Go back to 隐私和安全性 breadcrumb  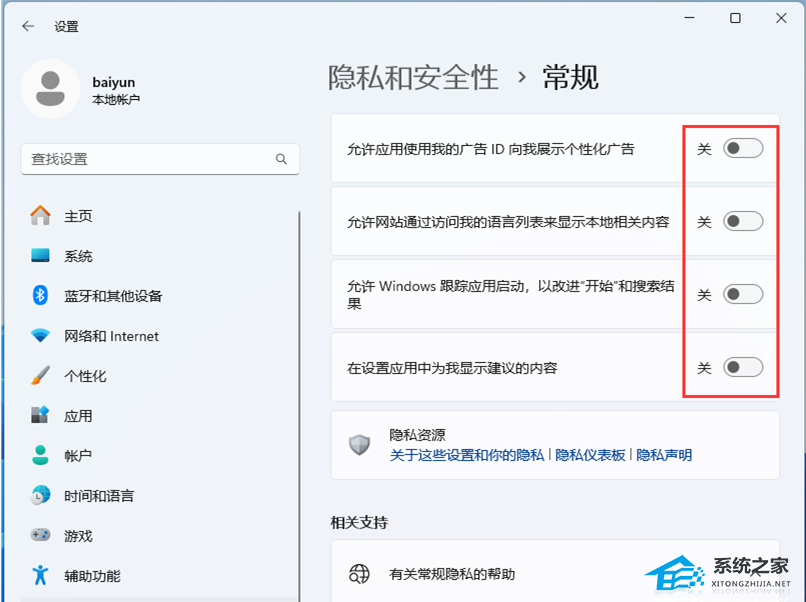pyautogui.click(x=413, y=77)
